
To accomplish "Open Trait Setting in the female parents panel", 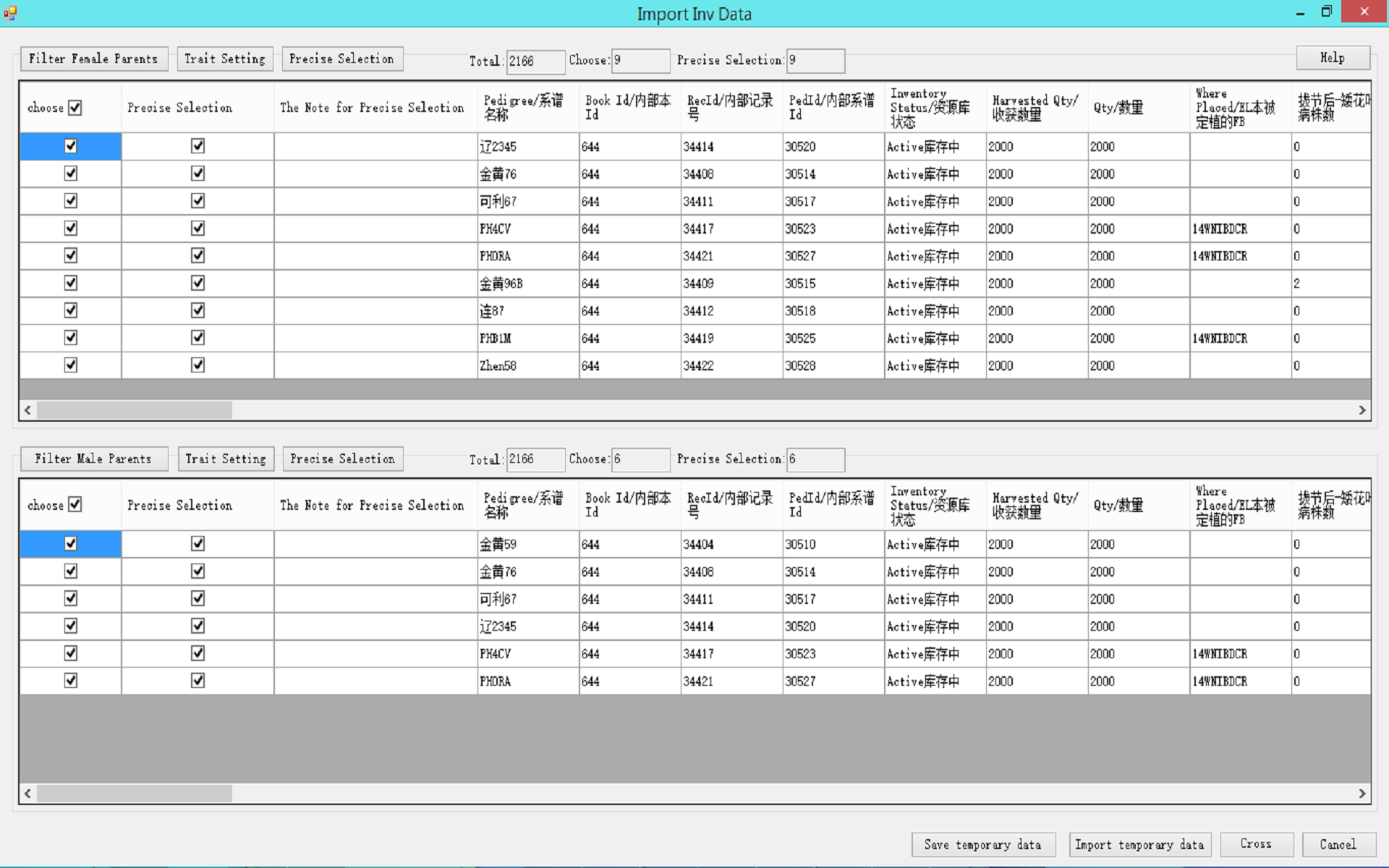I will pyautogui.click(x=225, y=59).
